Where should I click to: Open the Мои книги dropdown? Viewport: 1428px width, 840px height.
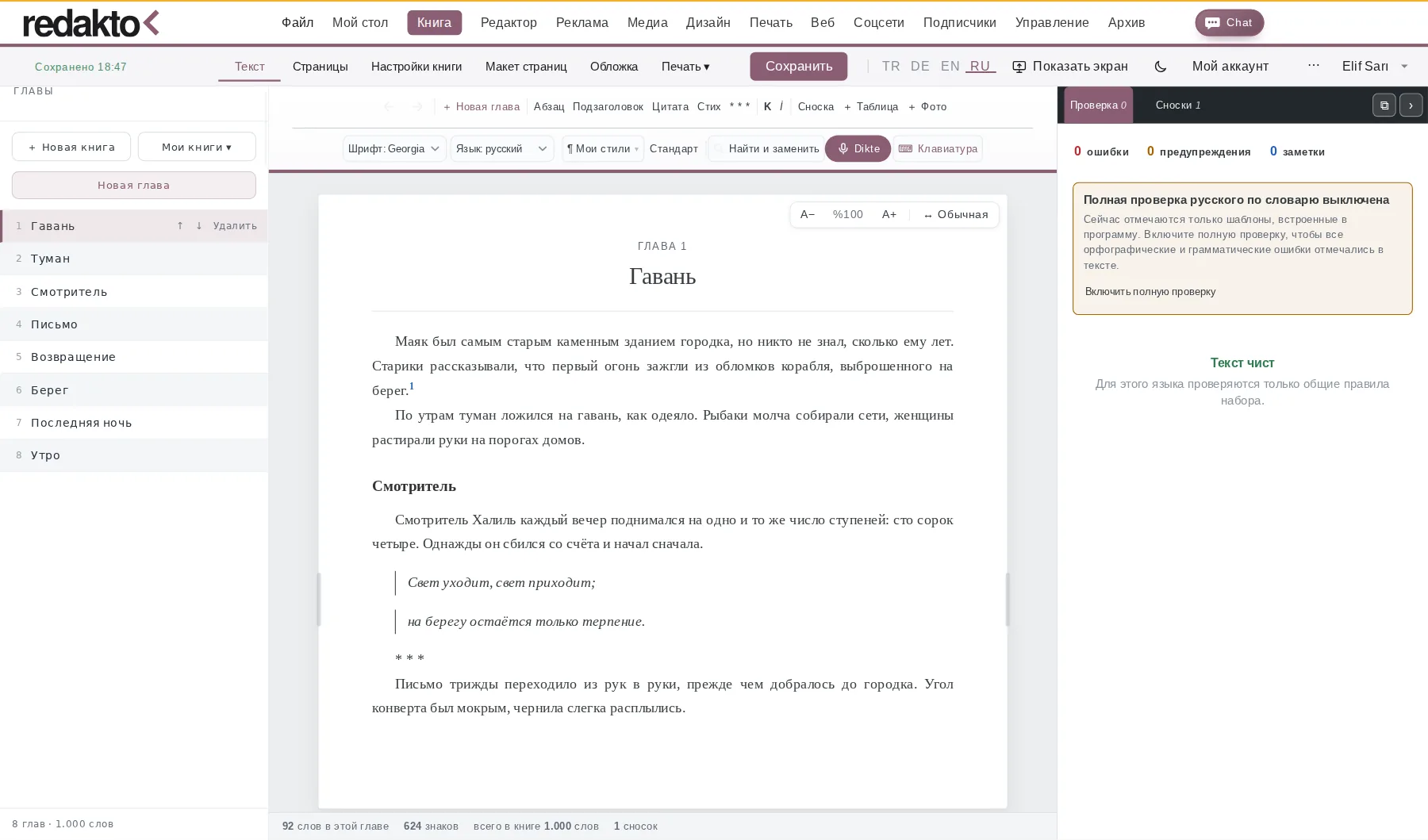(x=197, y=147)
